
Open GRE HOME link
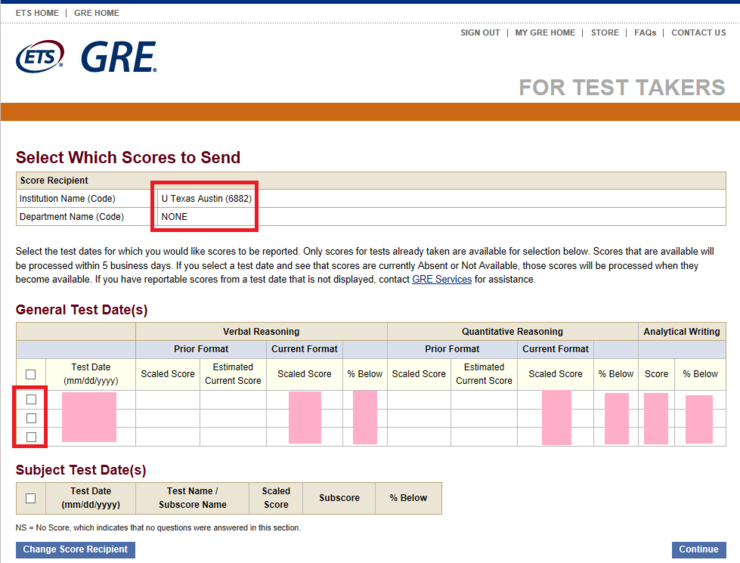tap(96, 13)
